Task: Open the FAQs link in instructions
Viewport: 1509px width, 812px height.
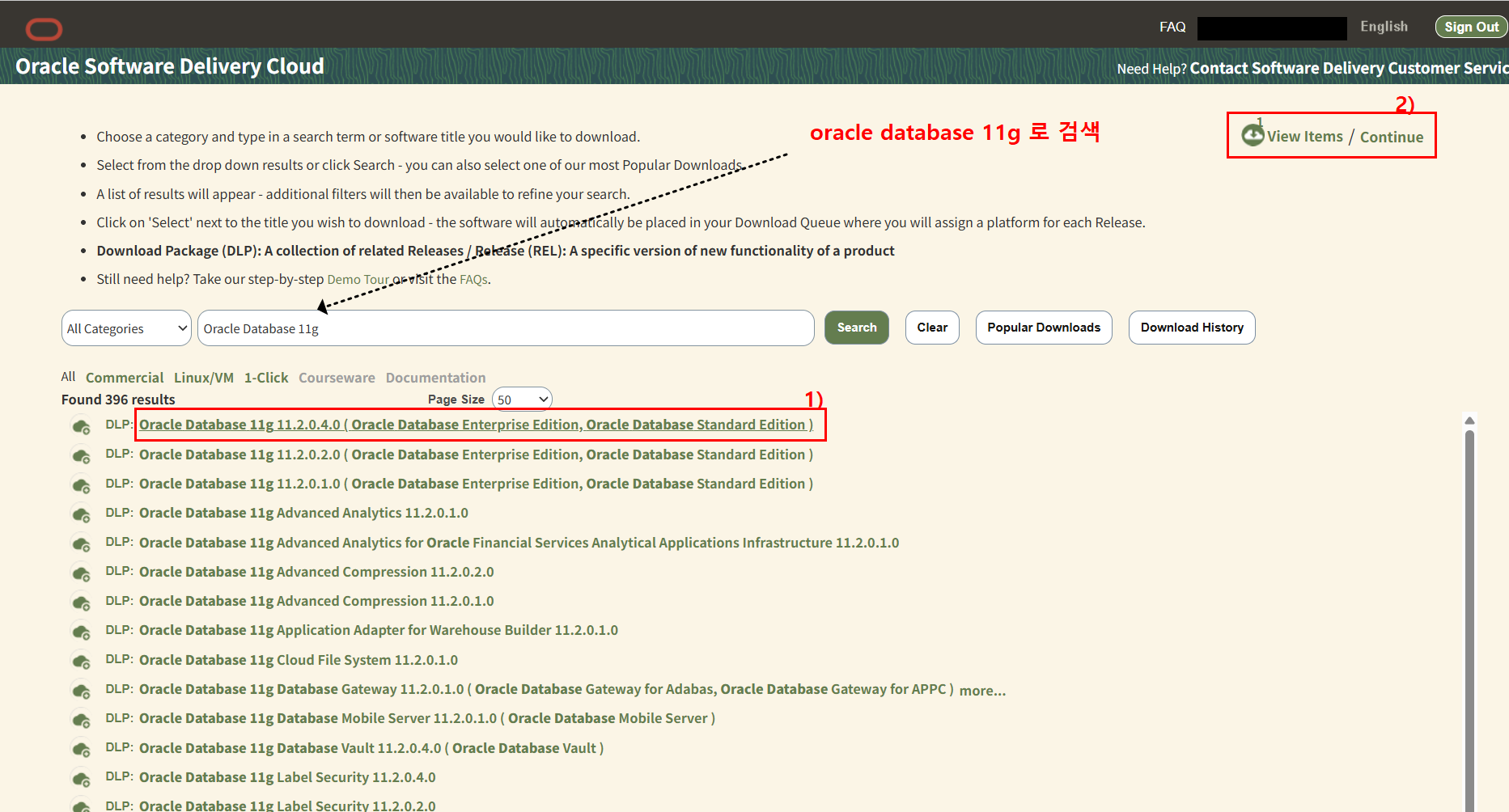Action: tap(473, 279)
